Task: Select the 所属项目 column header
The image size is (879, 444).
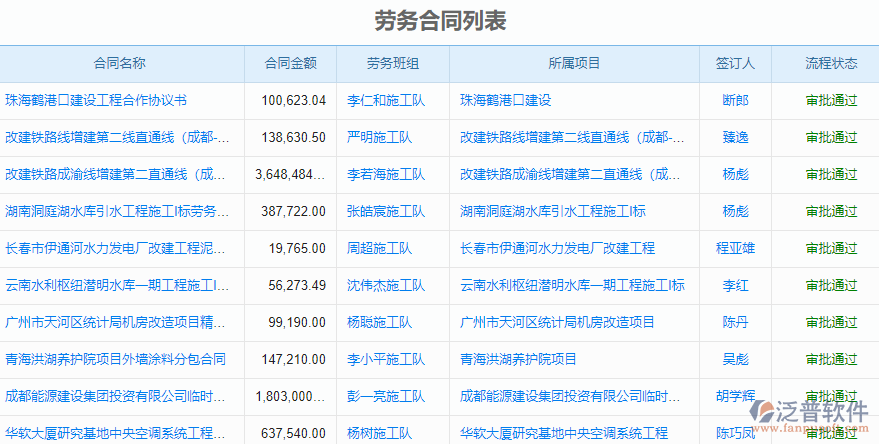Action: coord(574,63)
